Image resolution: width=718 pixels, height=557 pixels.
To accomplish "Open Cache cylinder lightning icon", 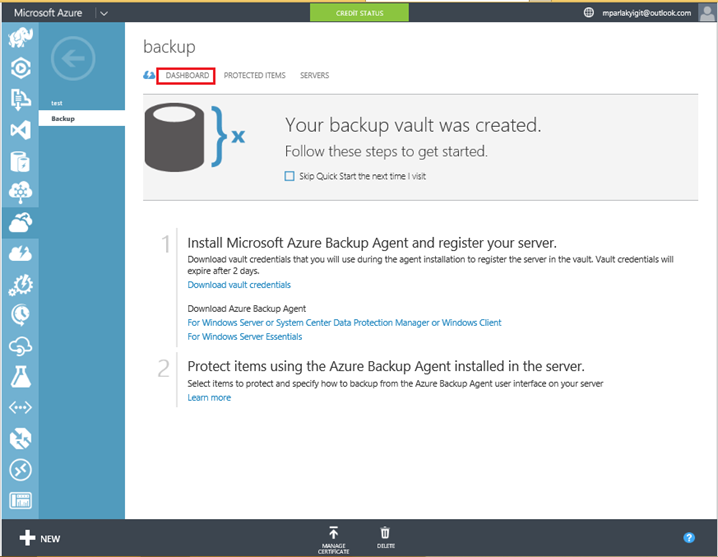I will (20, 161).
